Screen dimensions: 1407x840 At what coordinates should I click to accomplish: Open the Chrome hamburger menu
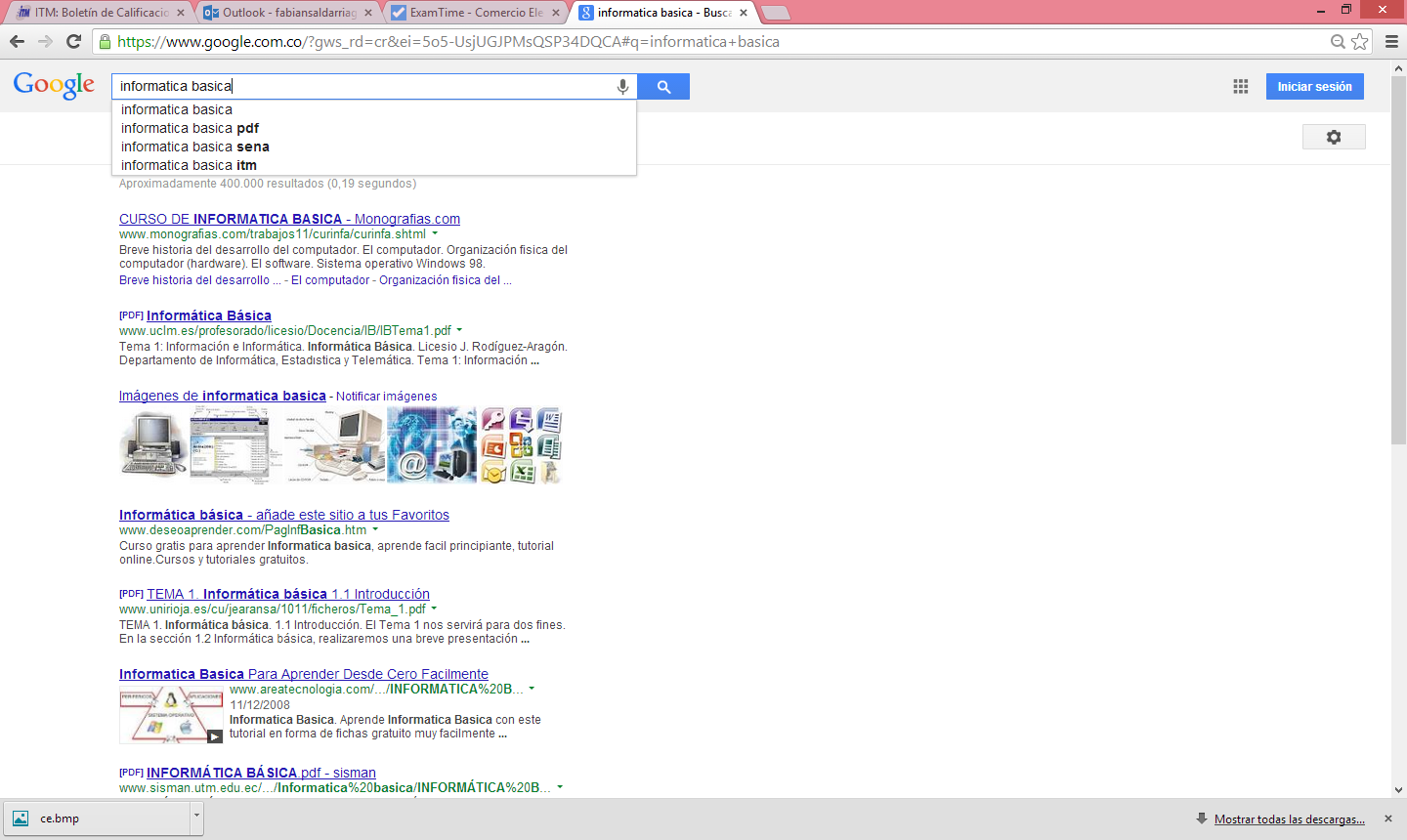click(x=1391, y=42)
